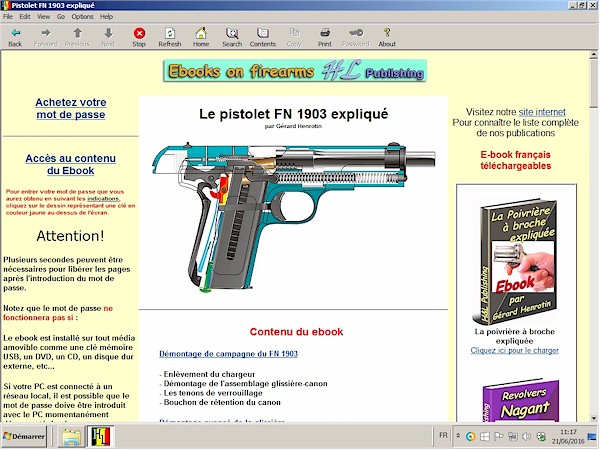Refresh the page with the Refresh icon
This screenshot has height=450, width=600.
tap(170, 33)
